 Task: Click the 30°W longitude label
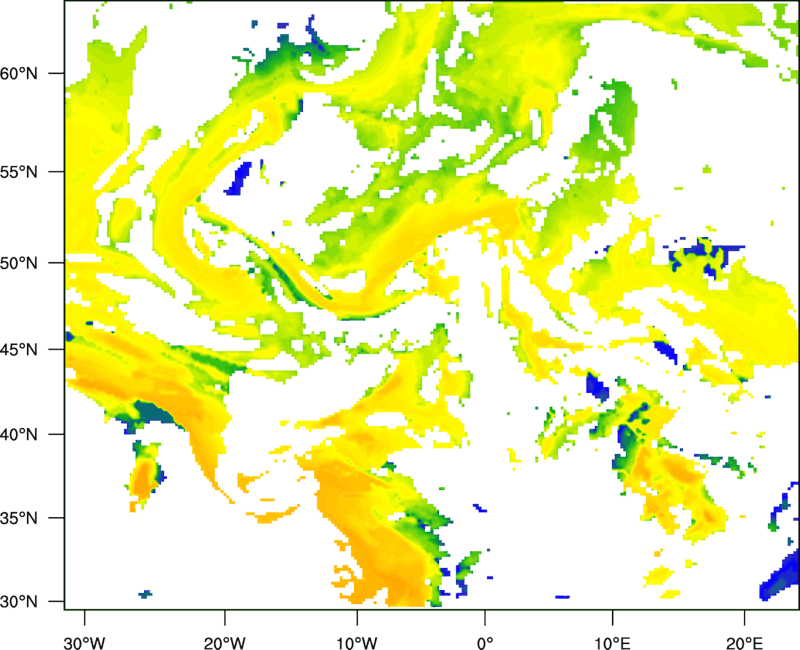[x=84, y=643]
